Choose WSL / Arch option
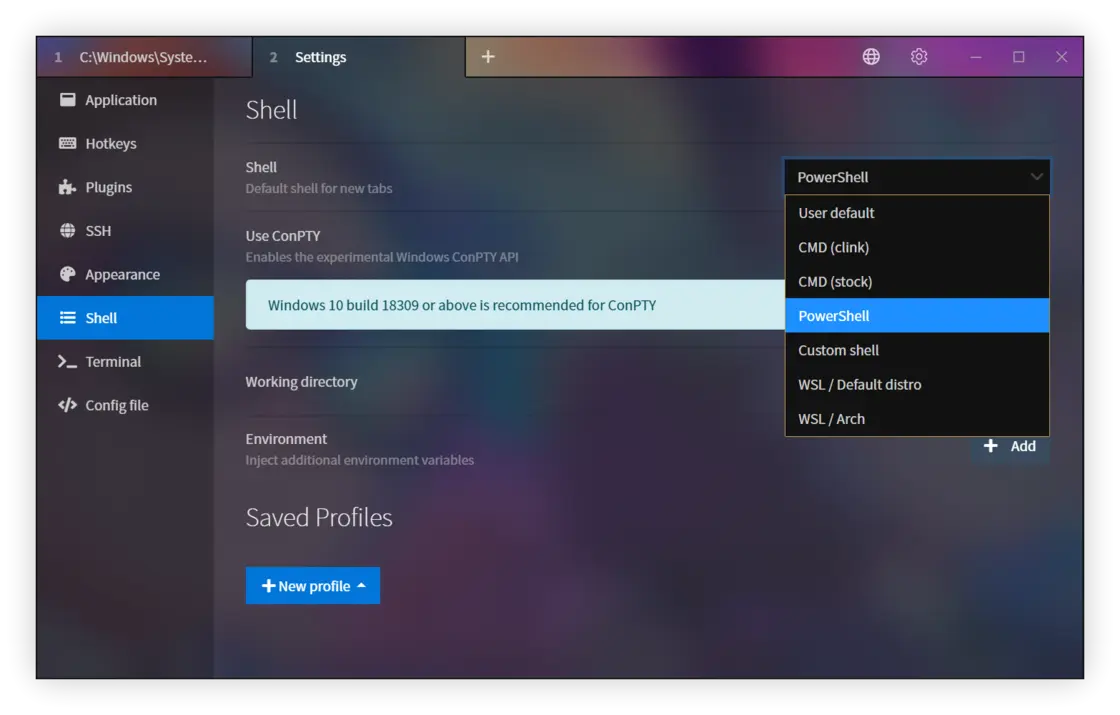 pos(917,419)
